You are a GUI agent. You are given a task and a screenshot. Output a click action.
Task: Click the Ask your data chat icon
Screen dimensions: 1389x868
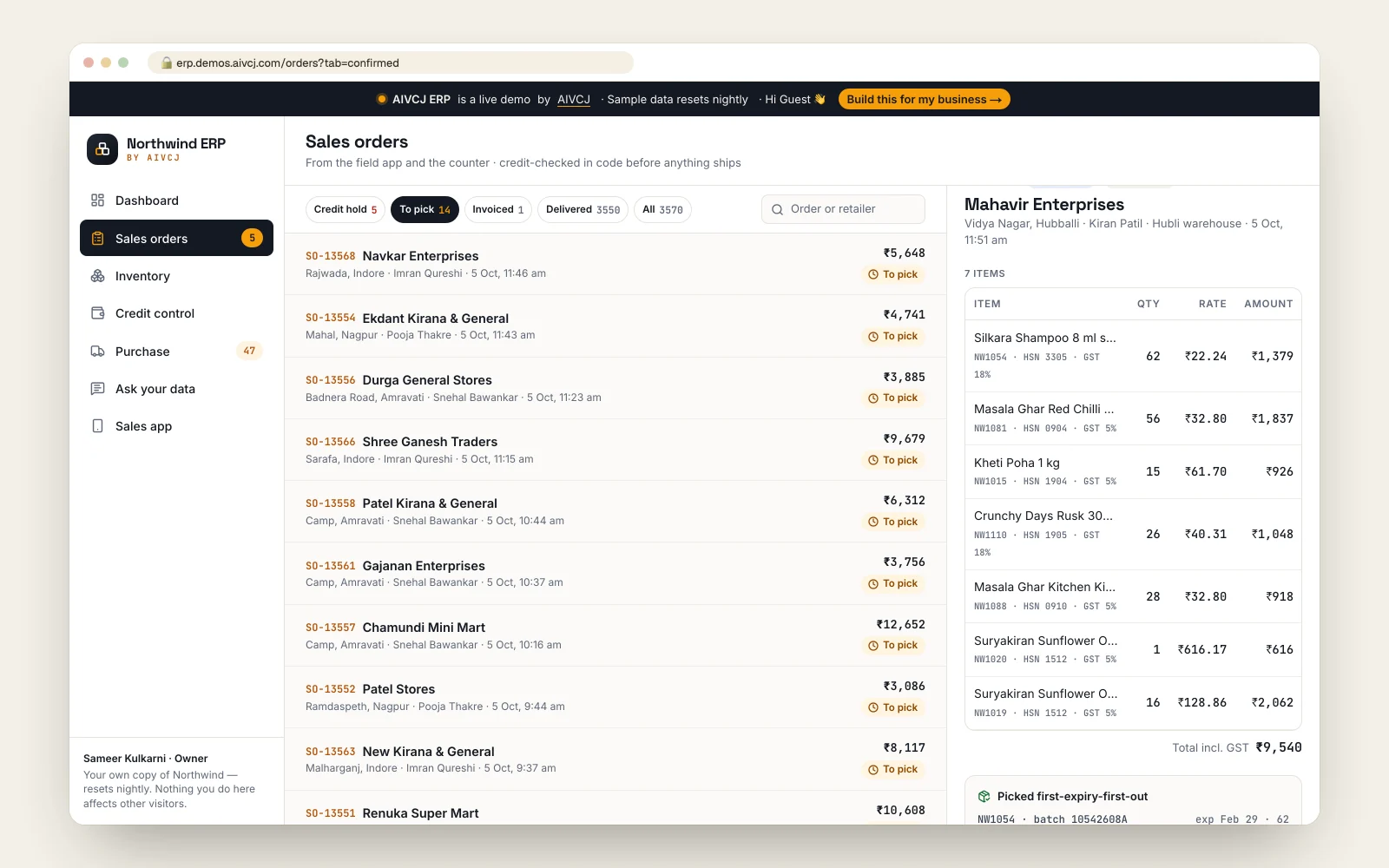(97, 389)
